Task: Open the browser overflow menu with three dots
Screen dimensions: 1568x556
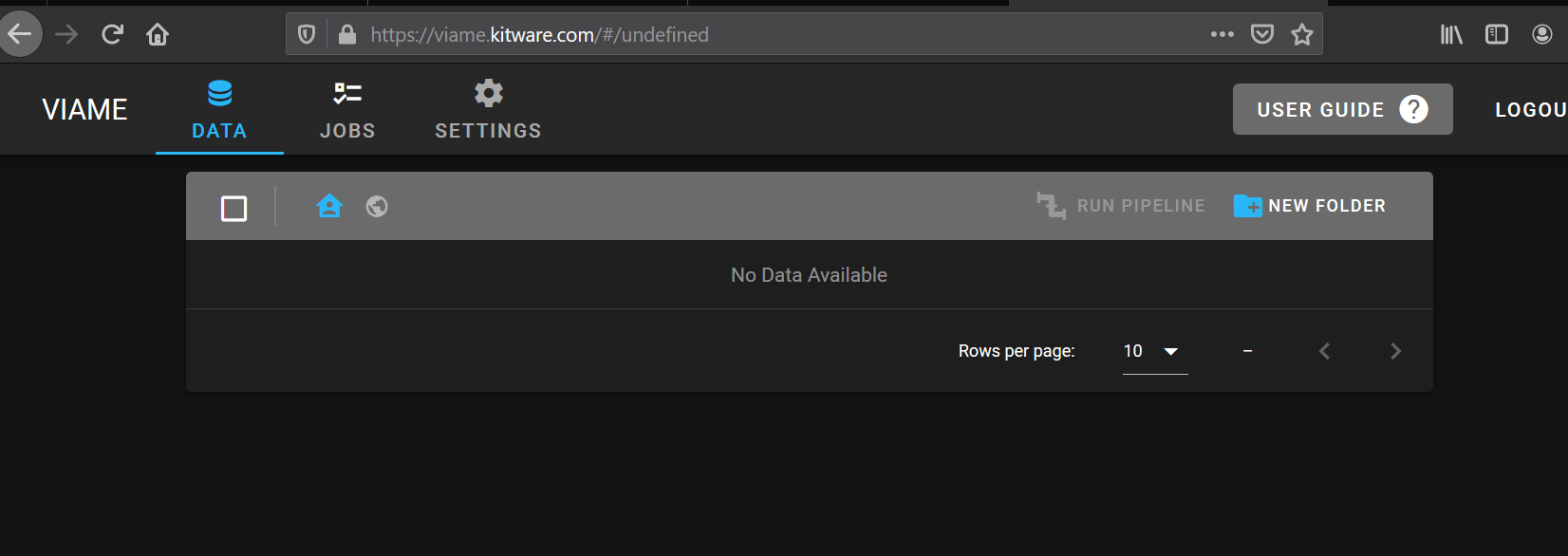Action: [x=1222, y=34]
